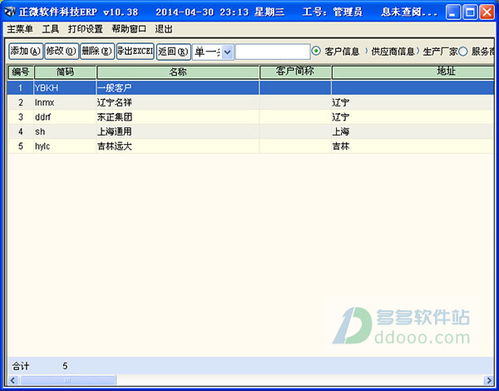499x391 pixels.
Task: Select the 上海通用 name cell
Action: coord(178,132)
